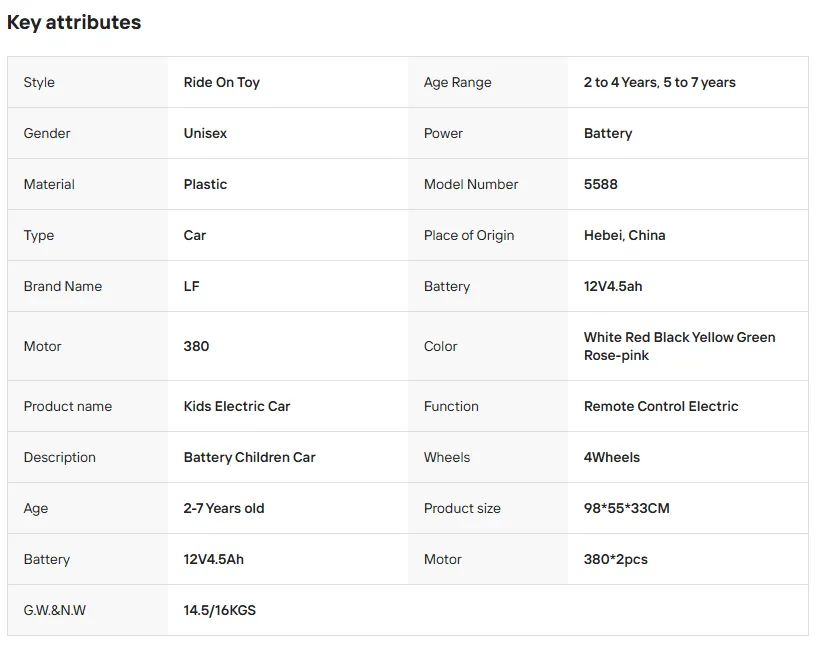828x650 pixels.
Task: Select the 4Wheels value
Action: pyautogui.click(x=611, y=457)
